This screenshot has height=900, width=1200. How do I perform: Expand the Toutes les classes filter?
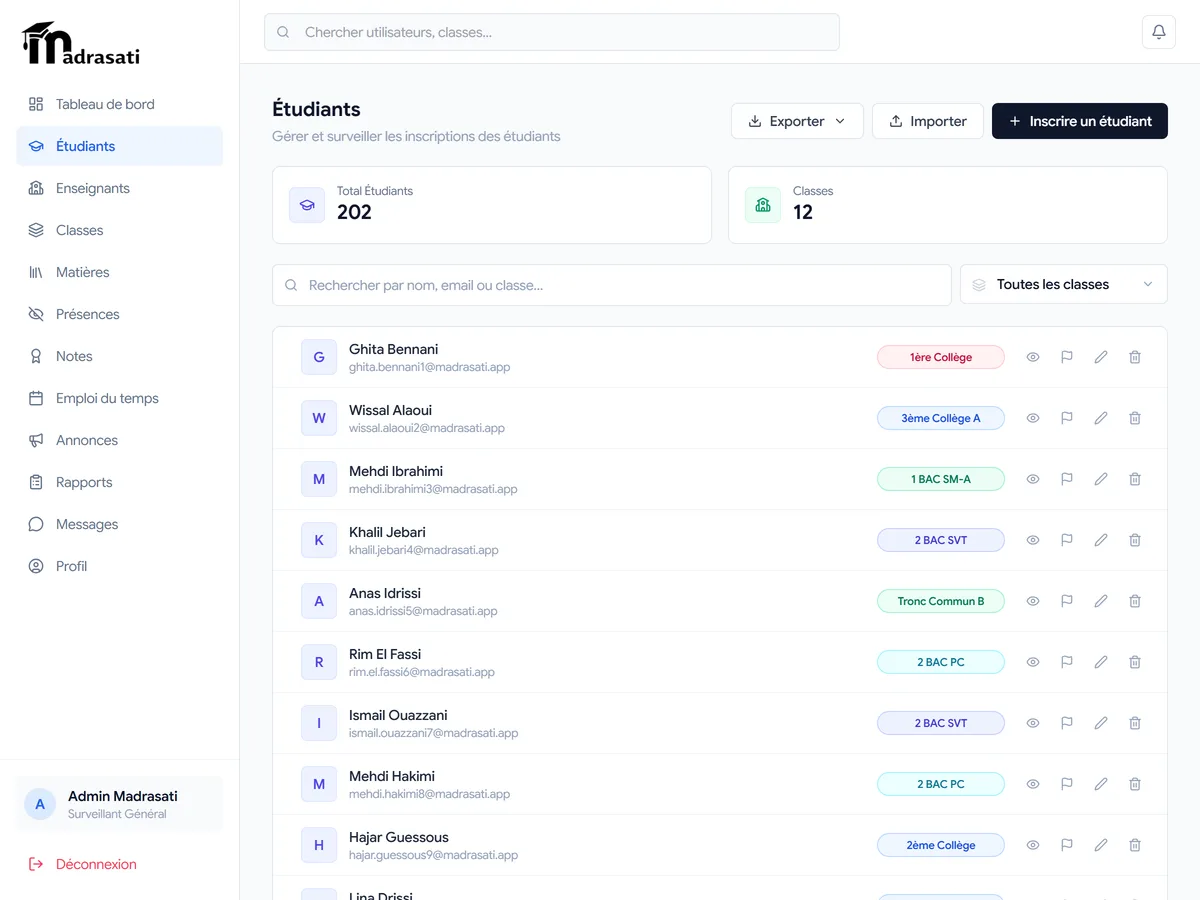click(1064, 285)
